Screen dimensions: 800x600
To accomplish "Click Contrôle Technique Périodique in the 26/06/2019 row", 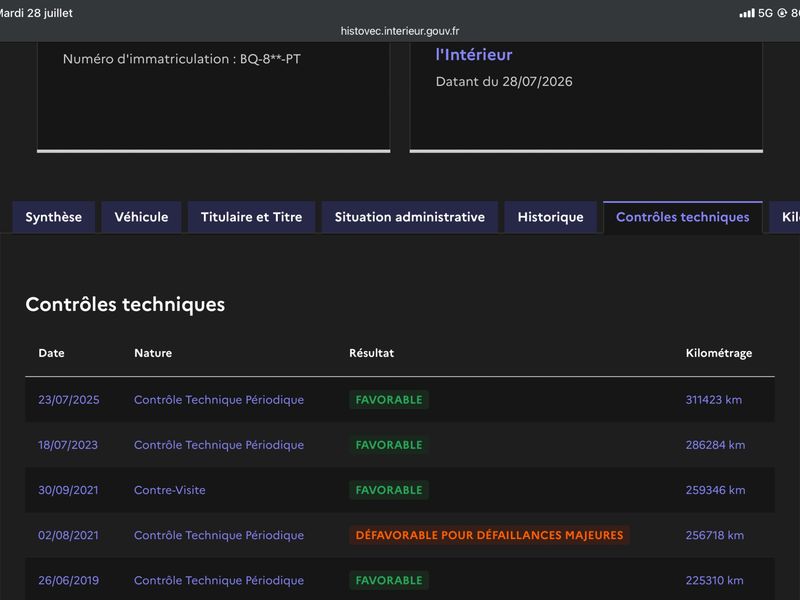I will 219,581.
